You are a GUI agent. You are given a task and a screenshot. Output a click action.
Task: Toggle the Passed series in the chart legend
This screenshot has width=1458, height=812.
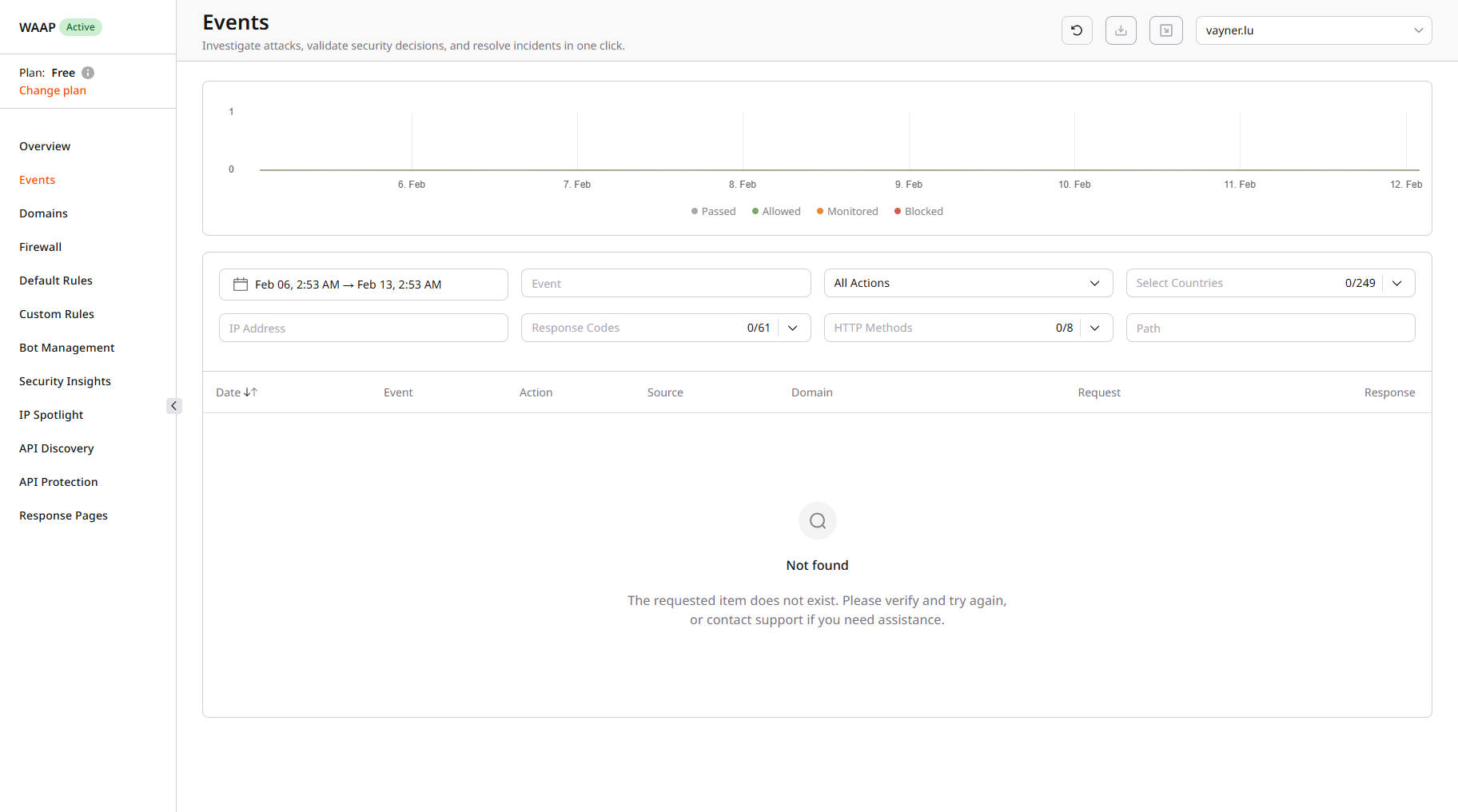click(x=712, y=211)
